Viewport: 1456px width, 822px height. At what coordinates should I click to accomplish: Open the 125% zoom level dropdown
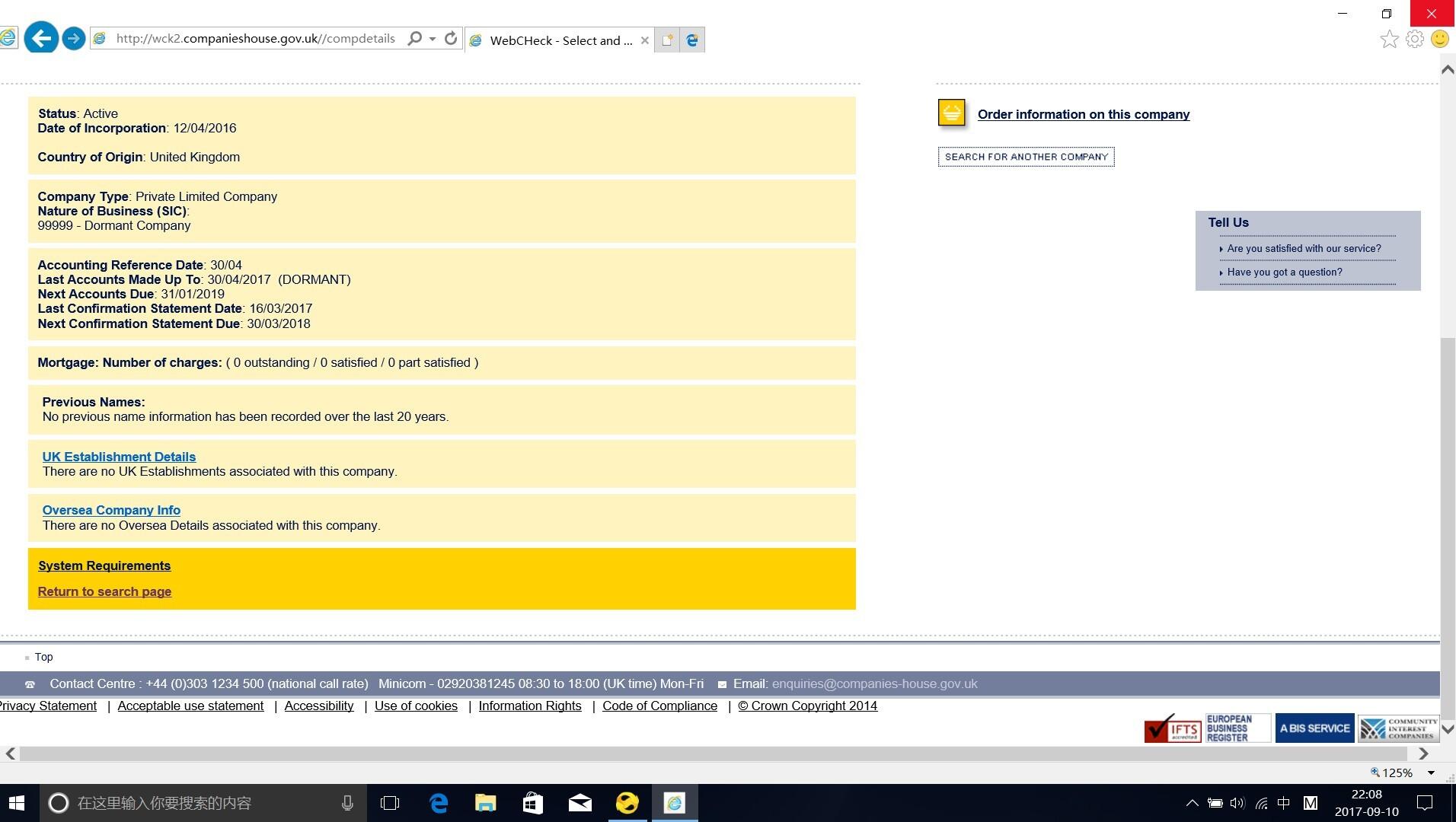click(x=1431, y=773)
